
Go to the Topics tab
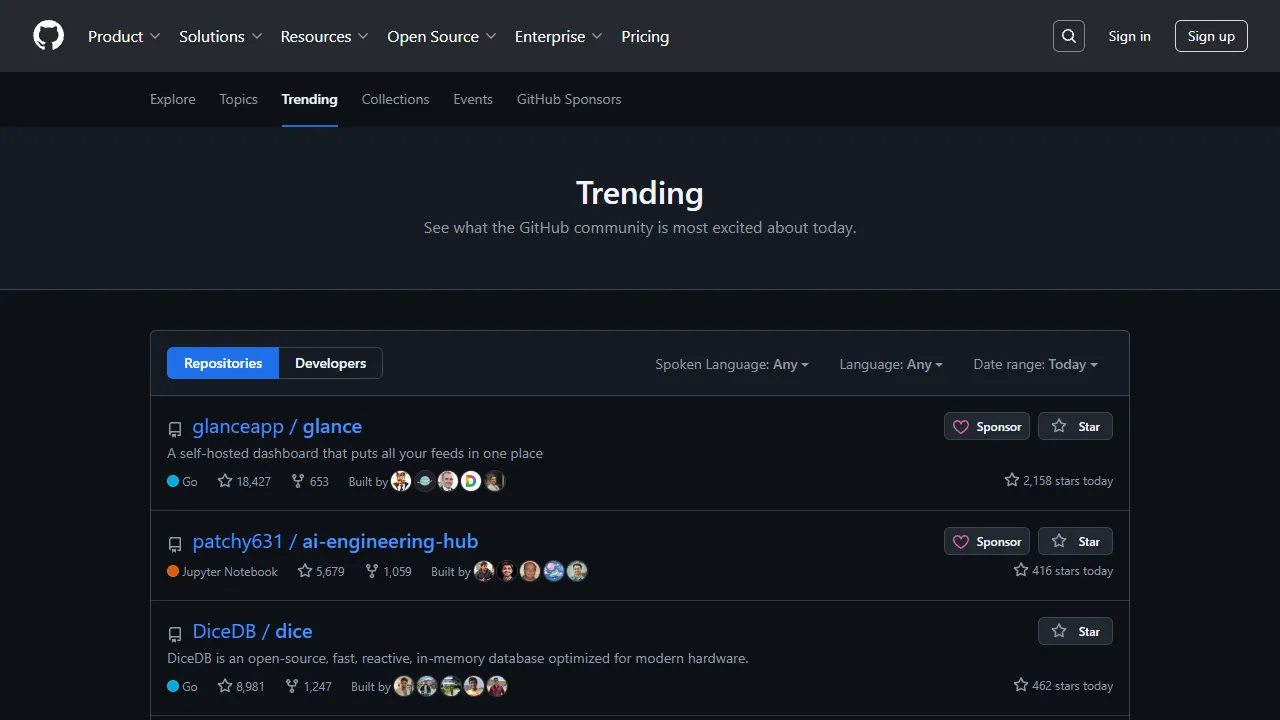pos(239,99)
